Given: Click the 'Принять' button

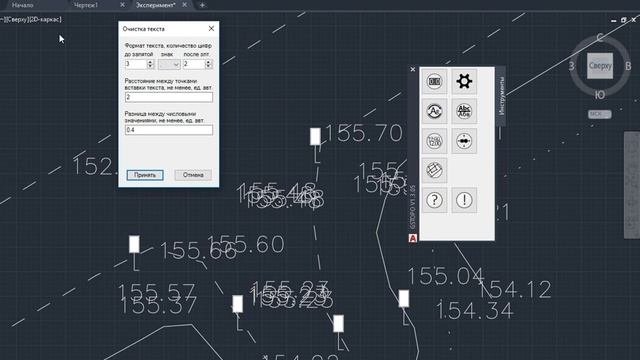Looking at the screenshot, I should point(145,175).
